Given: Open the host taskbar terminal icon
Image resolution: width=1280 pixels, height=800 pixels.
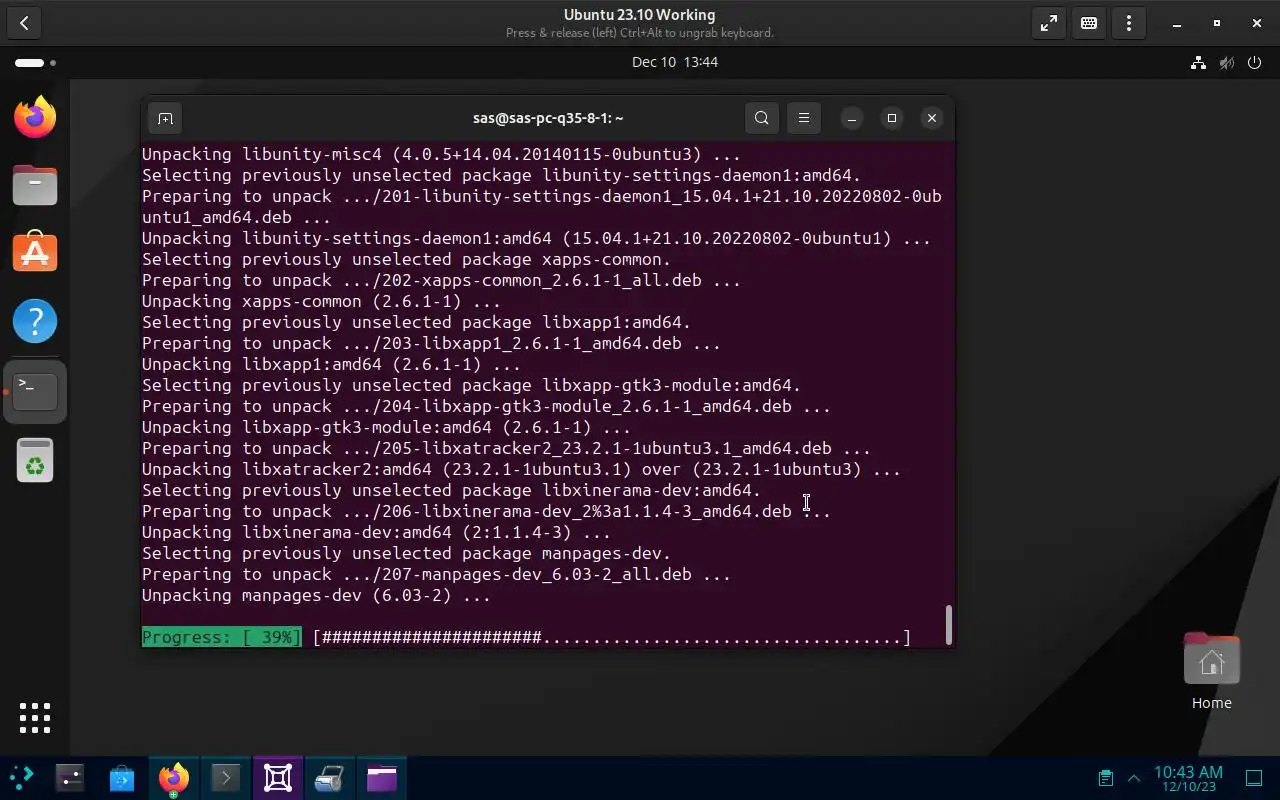Looking at the screenshot, I should (x=226, y=777).
